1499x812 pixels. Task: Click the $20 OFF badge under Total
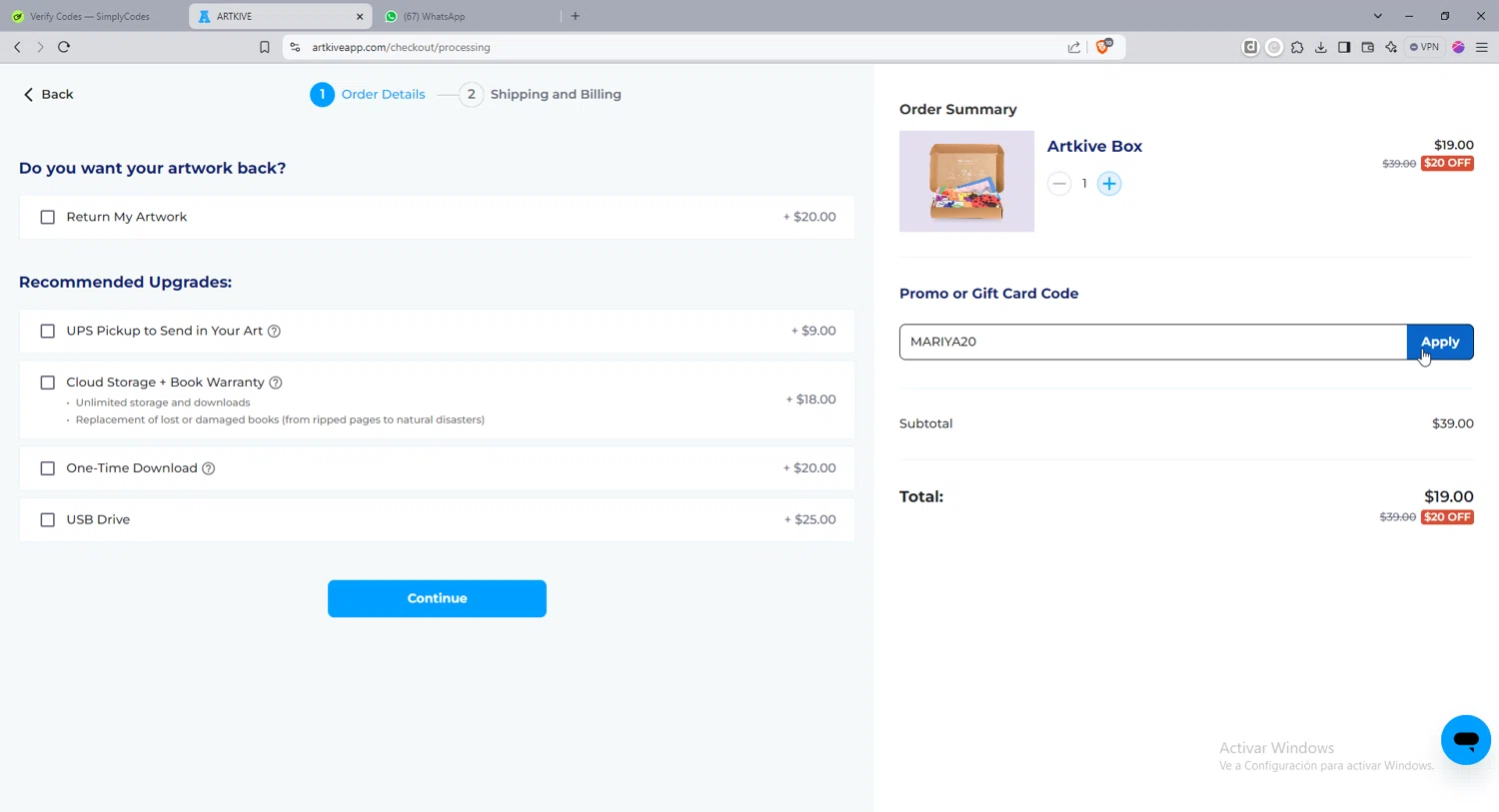(x=1447, y=517)
